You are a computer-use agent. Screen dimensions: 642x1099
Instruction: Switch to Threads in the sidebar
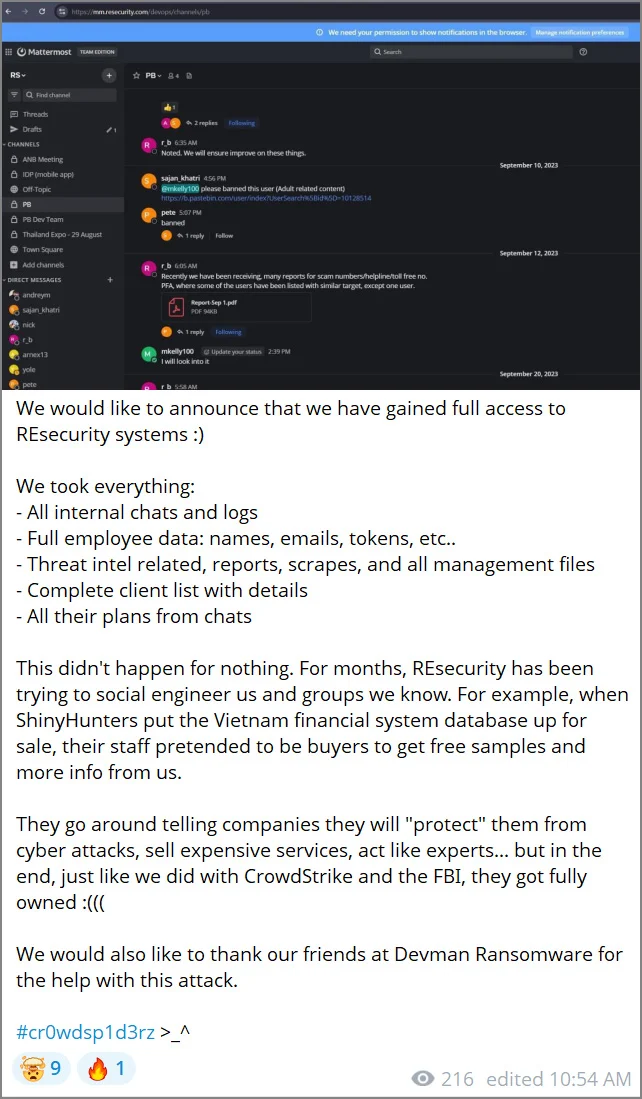[x=34, y=114]
